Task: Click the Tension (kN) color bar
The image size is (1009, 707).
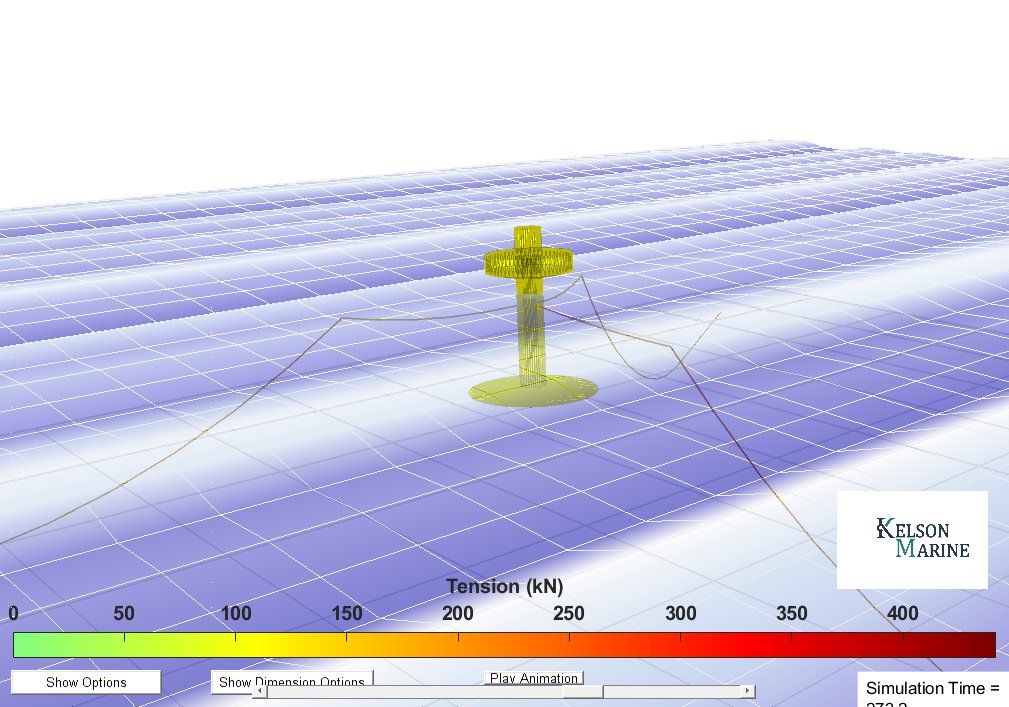Action: click(x=504, y=645)
